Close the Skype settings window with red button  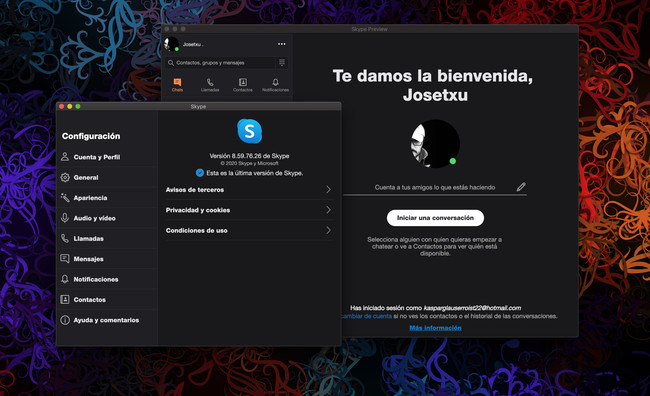tap(62, 107)
